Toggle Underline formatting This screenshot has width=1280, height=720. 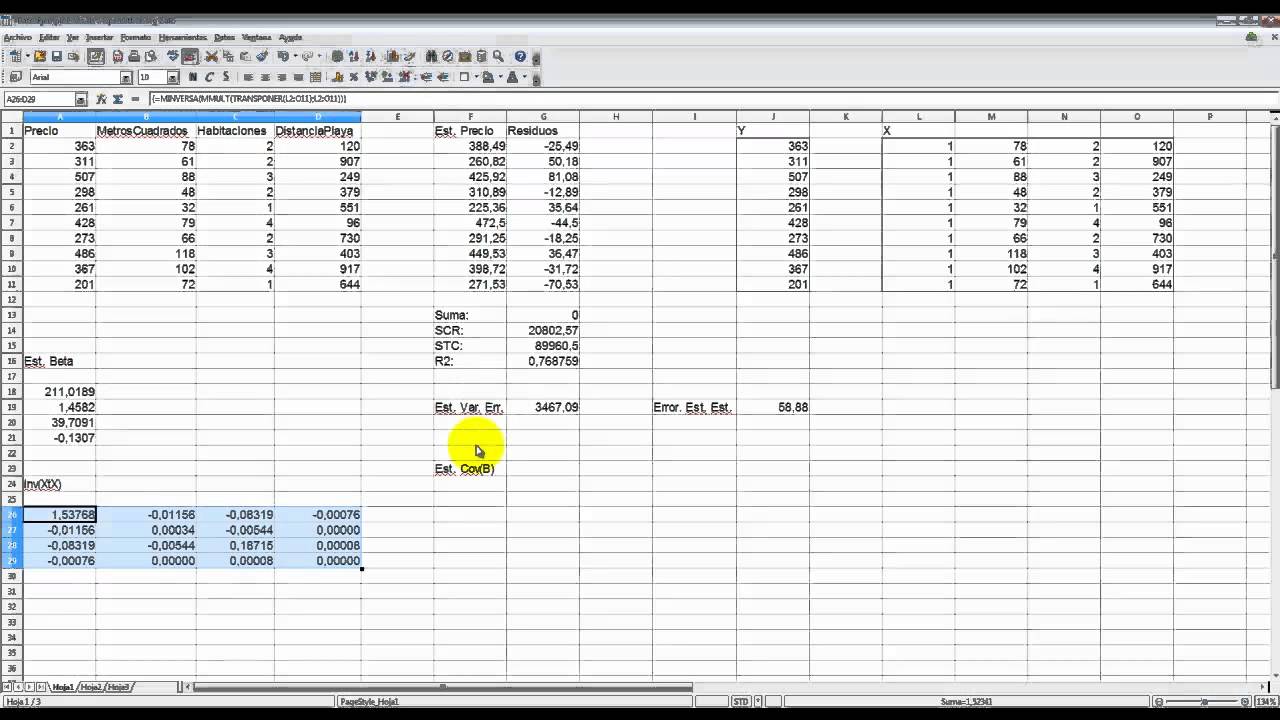[226, 77]
